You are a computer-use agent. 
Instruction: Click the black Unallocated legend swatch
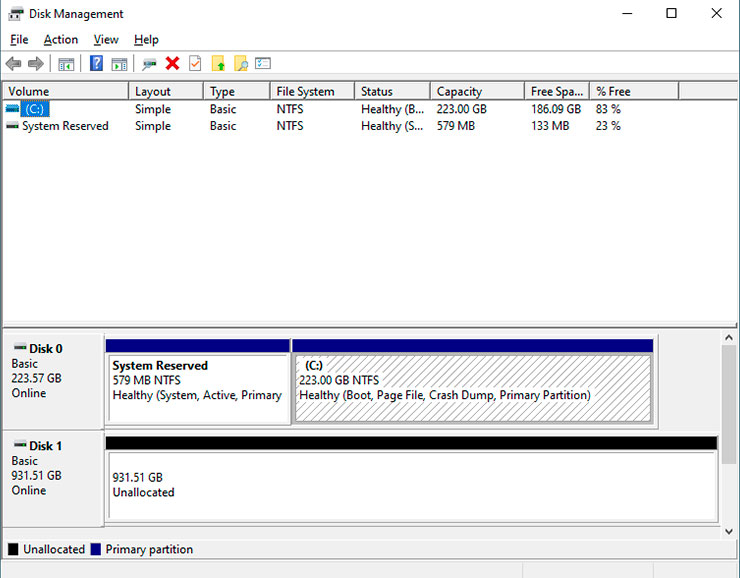coord(13,549)
